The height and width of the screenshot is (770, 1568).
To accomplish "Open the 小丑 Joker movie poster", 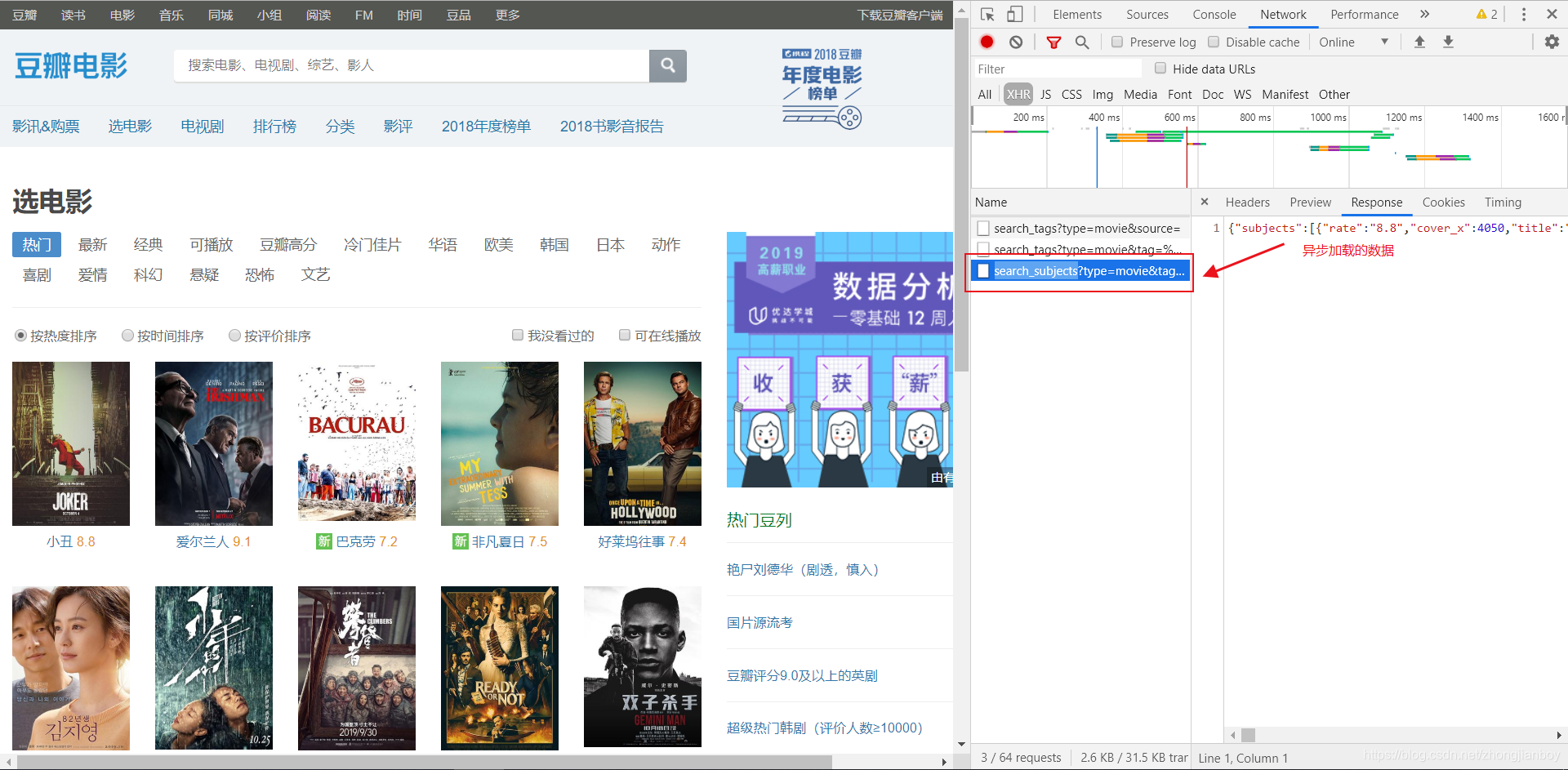I will click(x=71, y=443).
